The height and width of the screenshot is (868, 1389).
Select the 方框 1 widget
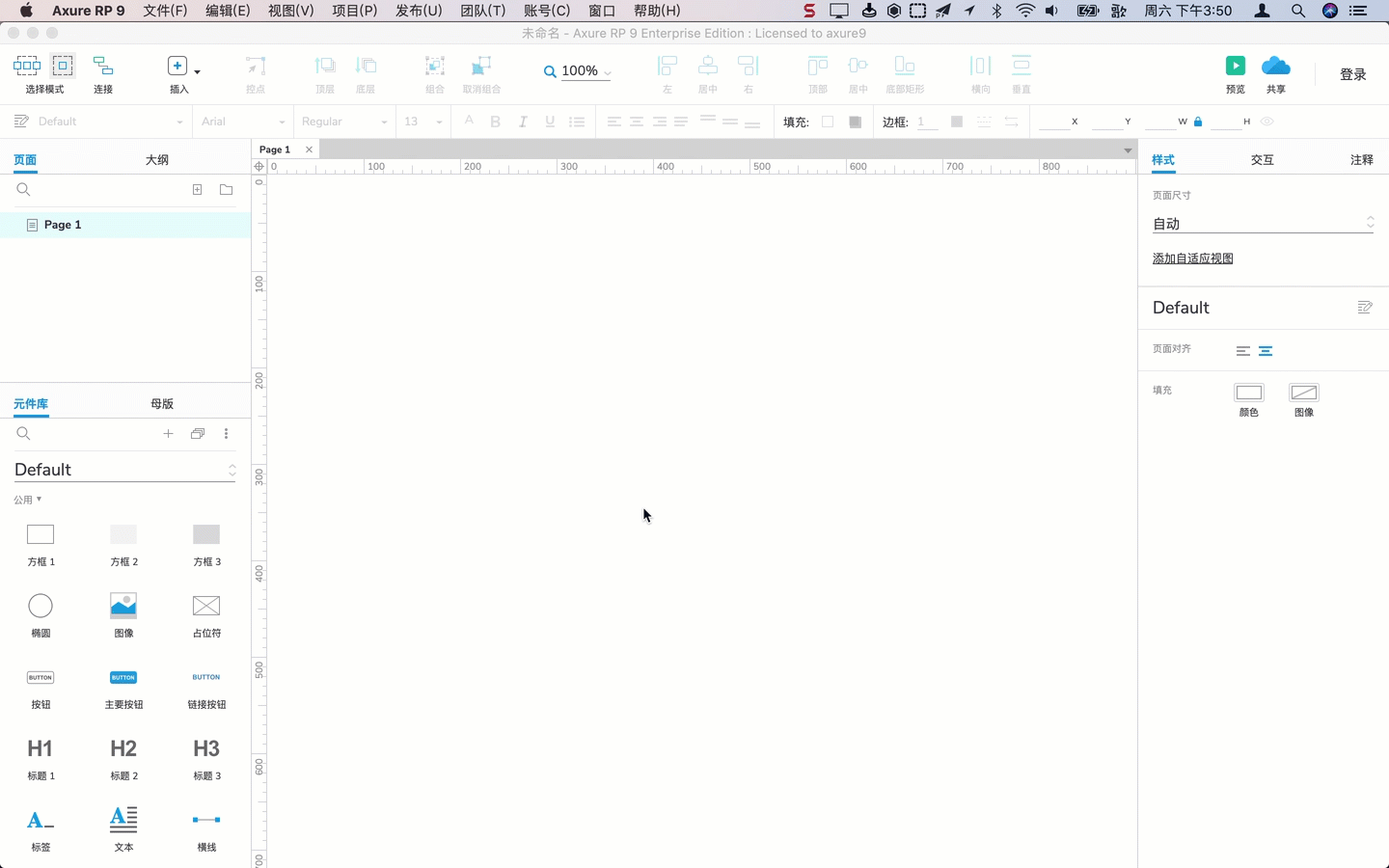(x=41, y=545)
